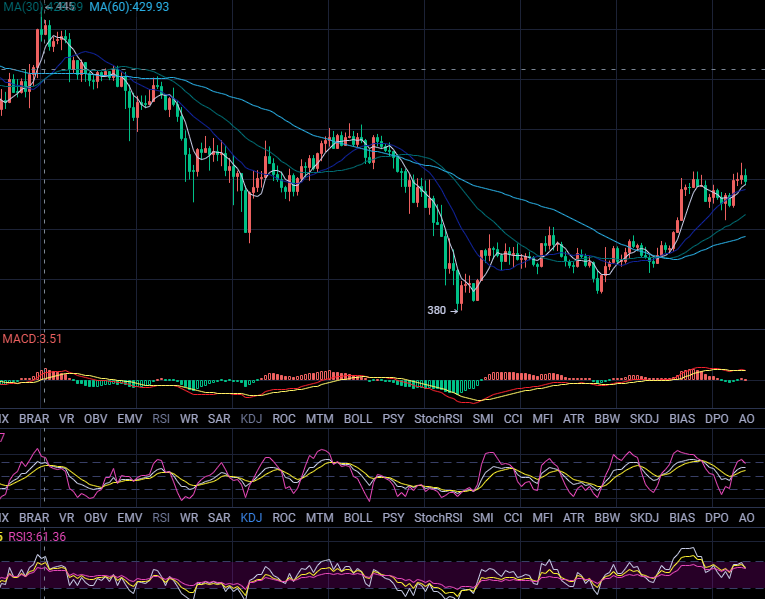Select AO indicator under the KDJ pane
765x599 pixels.
click(x=746, y=518)
